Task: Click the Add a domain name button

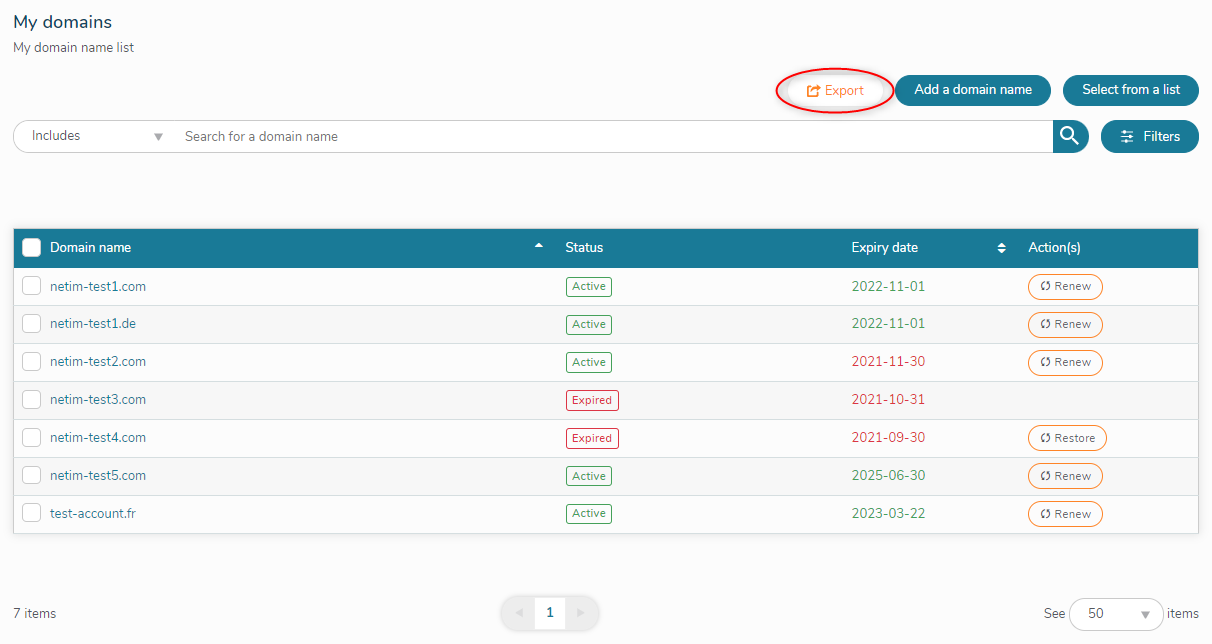Action: coord(972,90)
